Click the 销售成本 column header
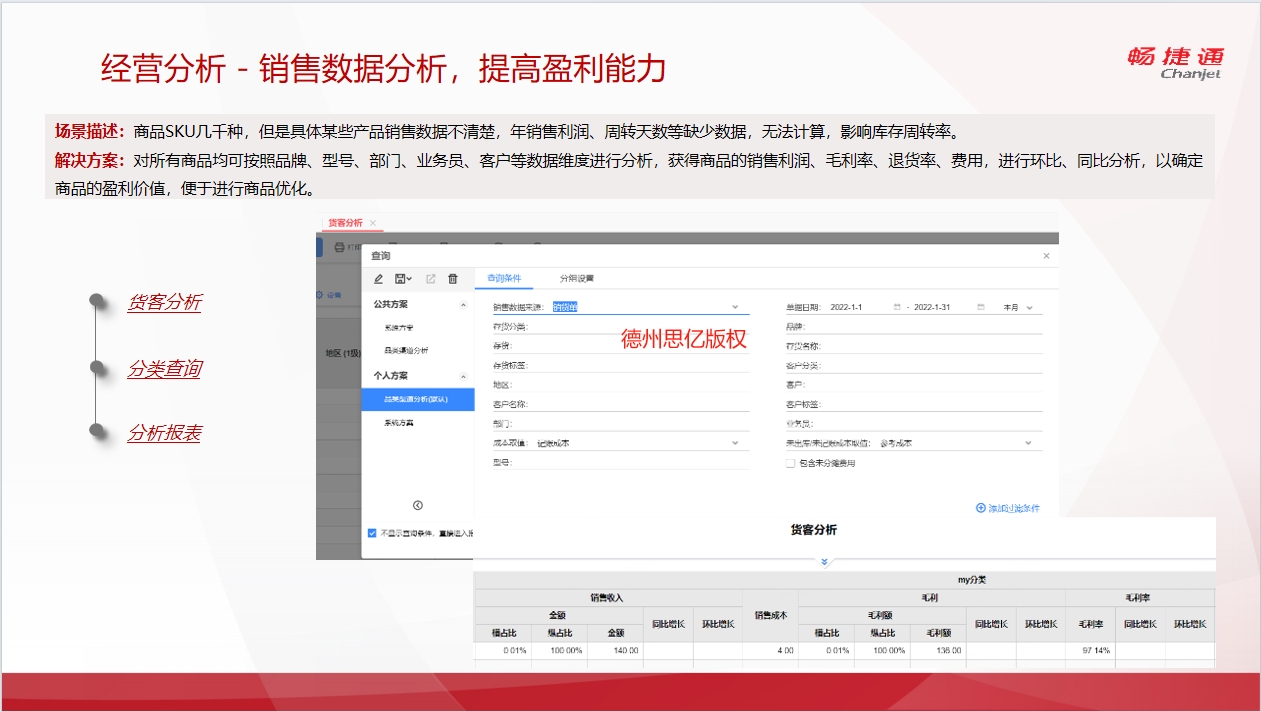This screenshot has width=1261, height=712. tap(770, 615)
